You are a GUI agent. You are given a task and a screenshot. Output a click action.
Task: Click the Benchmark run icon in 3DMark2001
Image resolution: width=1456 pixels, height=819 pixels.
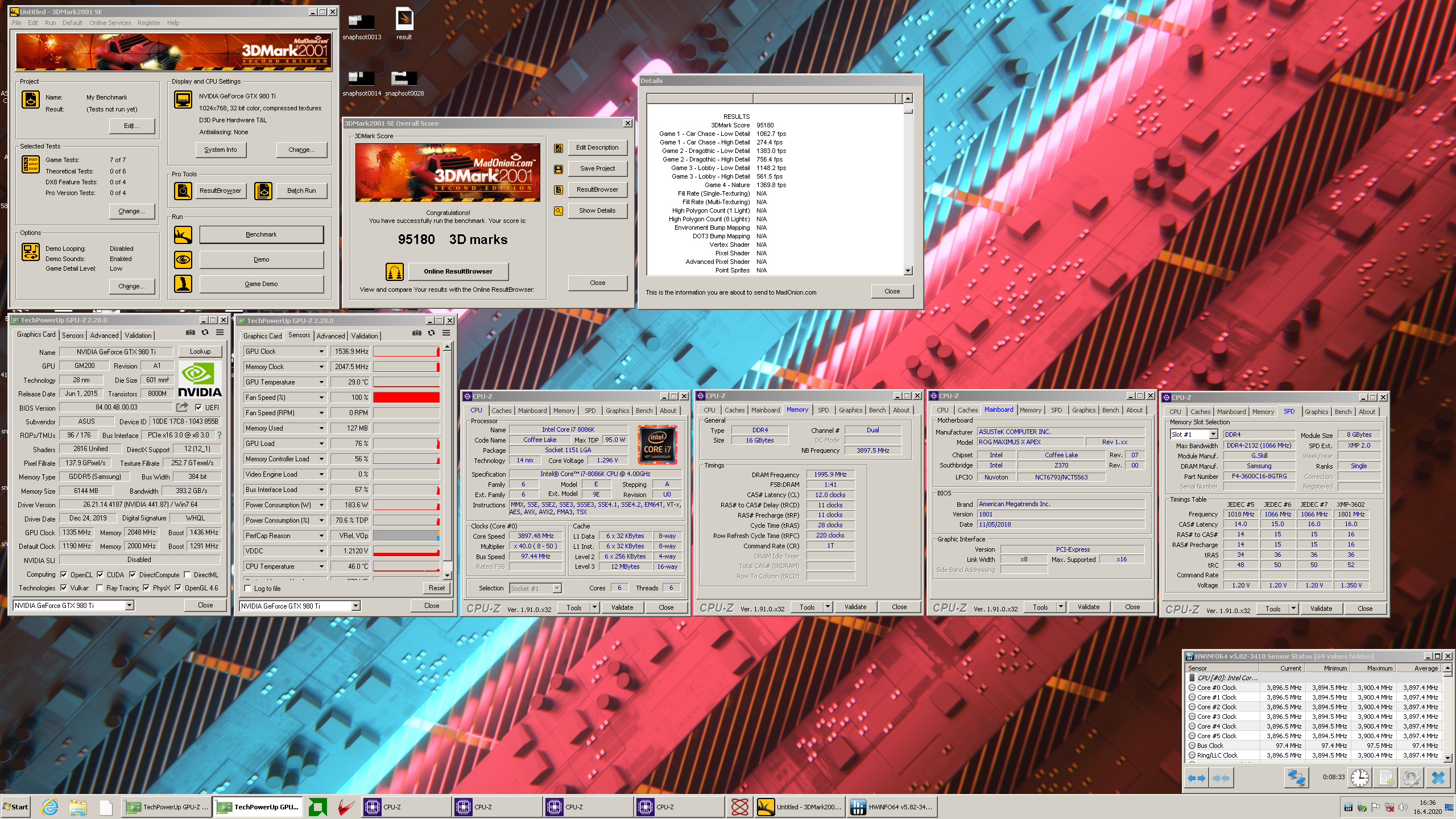(x=183, y=234)
